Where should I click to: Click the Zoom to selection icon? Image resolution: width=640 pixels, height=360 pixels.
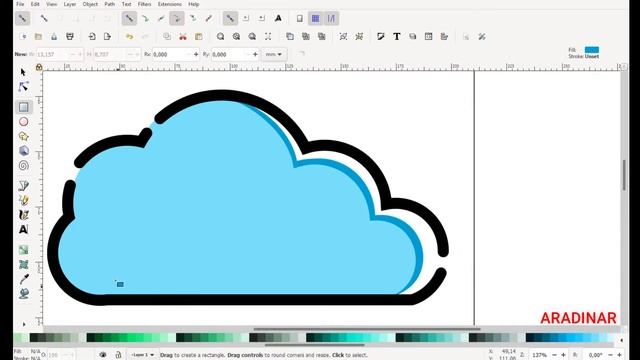click(220, 37)
